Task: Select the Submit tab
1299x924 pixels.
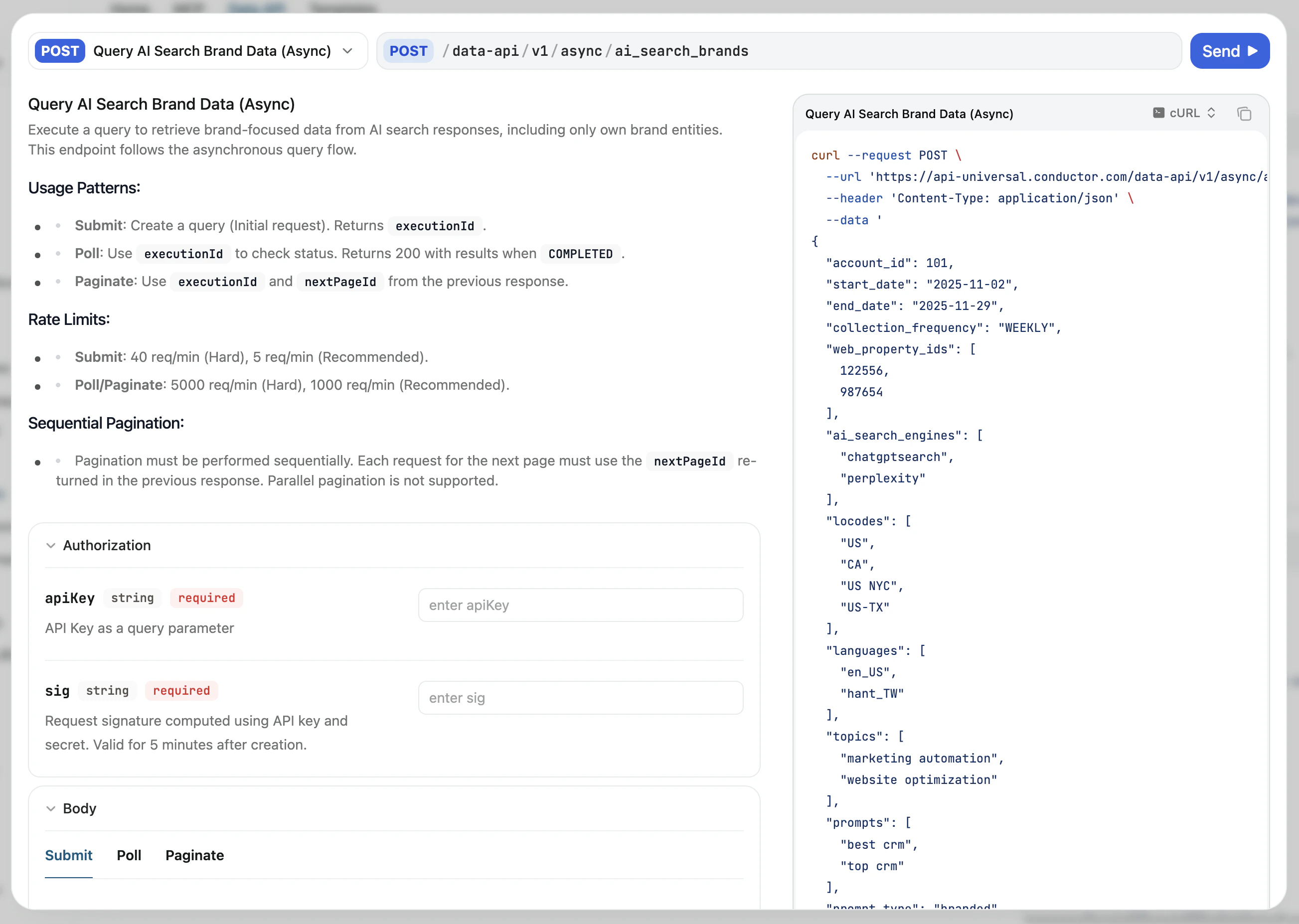Action: tap(69, 855)
